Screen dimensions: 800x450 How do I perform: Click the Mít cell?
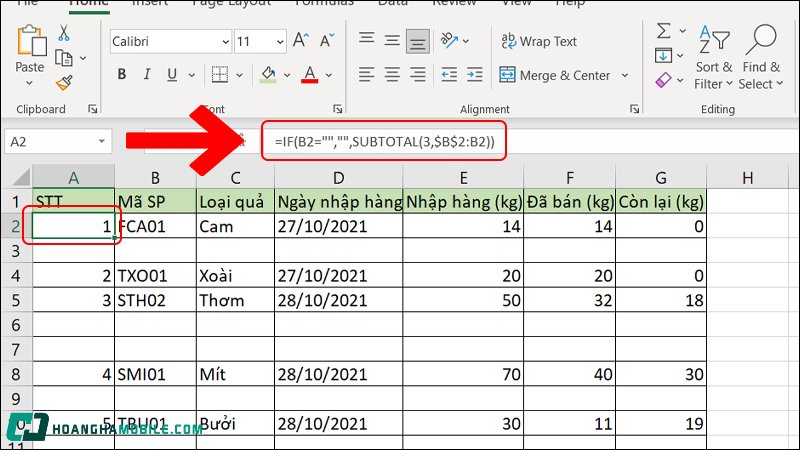[x=236, y=374]
